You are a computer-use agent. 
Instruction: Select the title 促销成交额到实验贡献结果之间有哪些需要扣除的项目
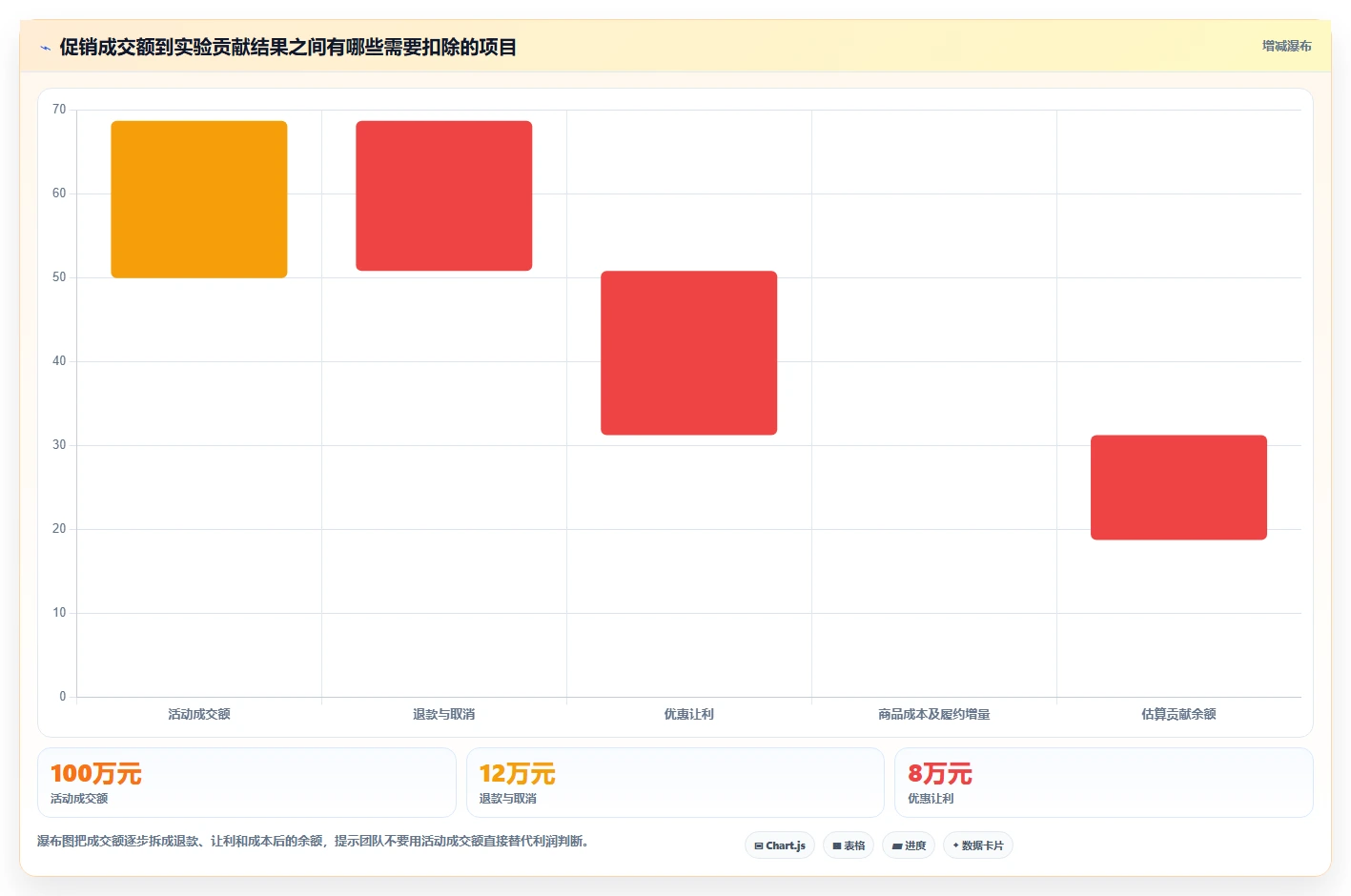288,47
